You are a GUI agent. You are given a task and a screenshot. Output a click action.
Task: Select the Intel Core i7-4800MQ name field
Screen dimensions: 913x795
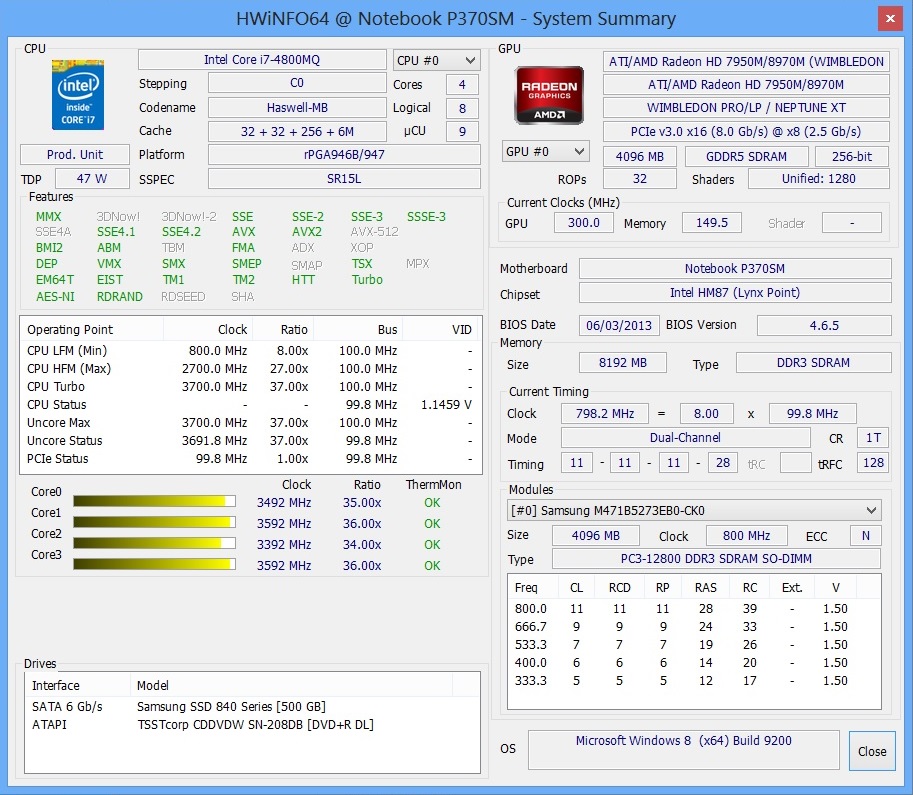[x=262, y=60]
